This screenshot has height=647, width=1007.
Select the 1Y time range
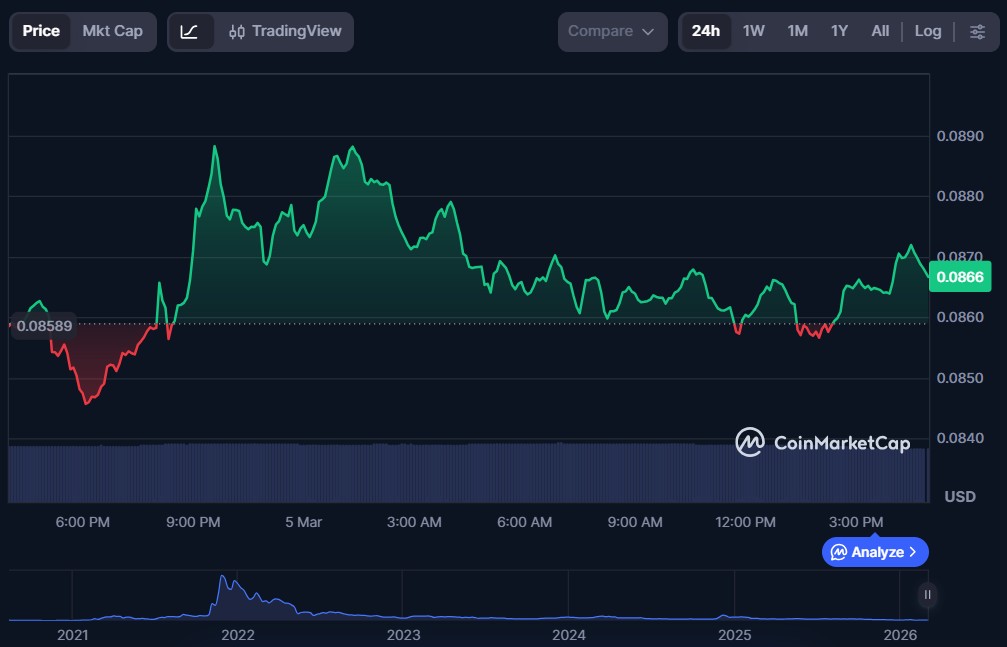click(839, 31)
